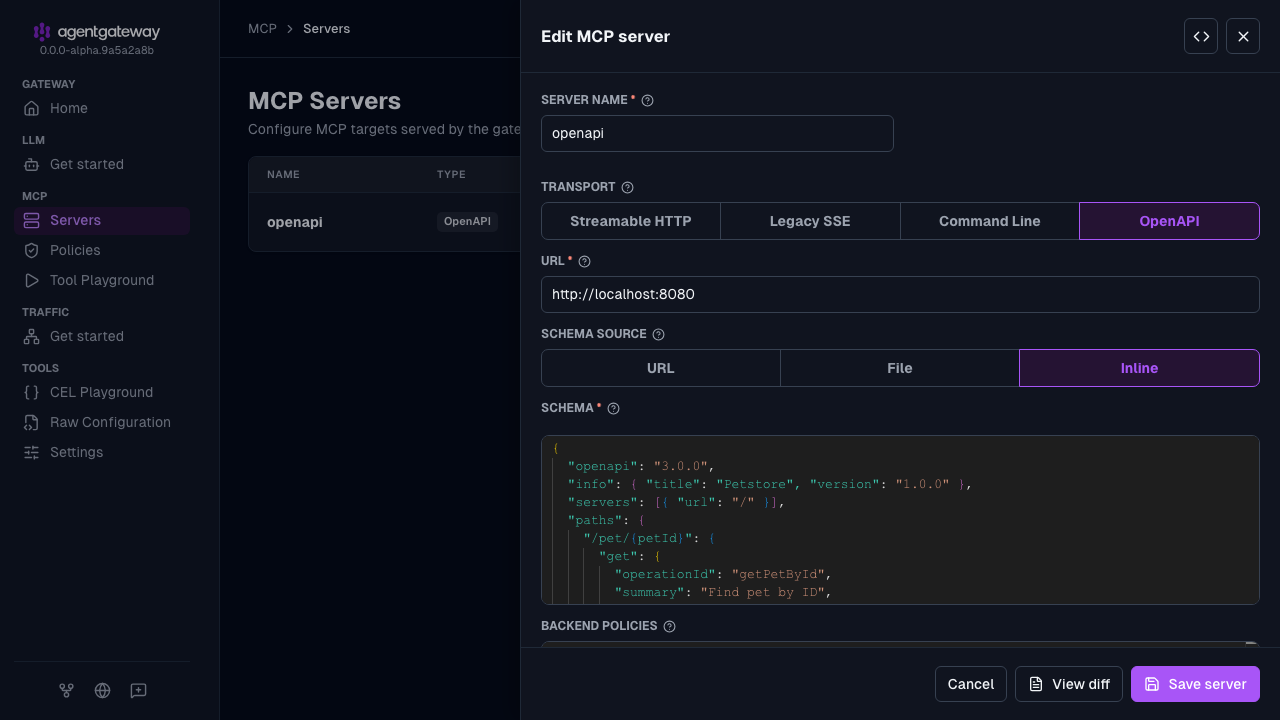The width and height of the screenshot is (1280, 720).
Task: Open the Settings sliders icon
Action: coord(32,452)
